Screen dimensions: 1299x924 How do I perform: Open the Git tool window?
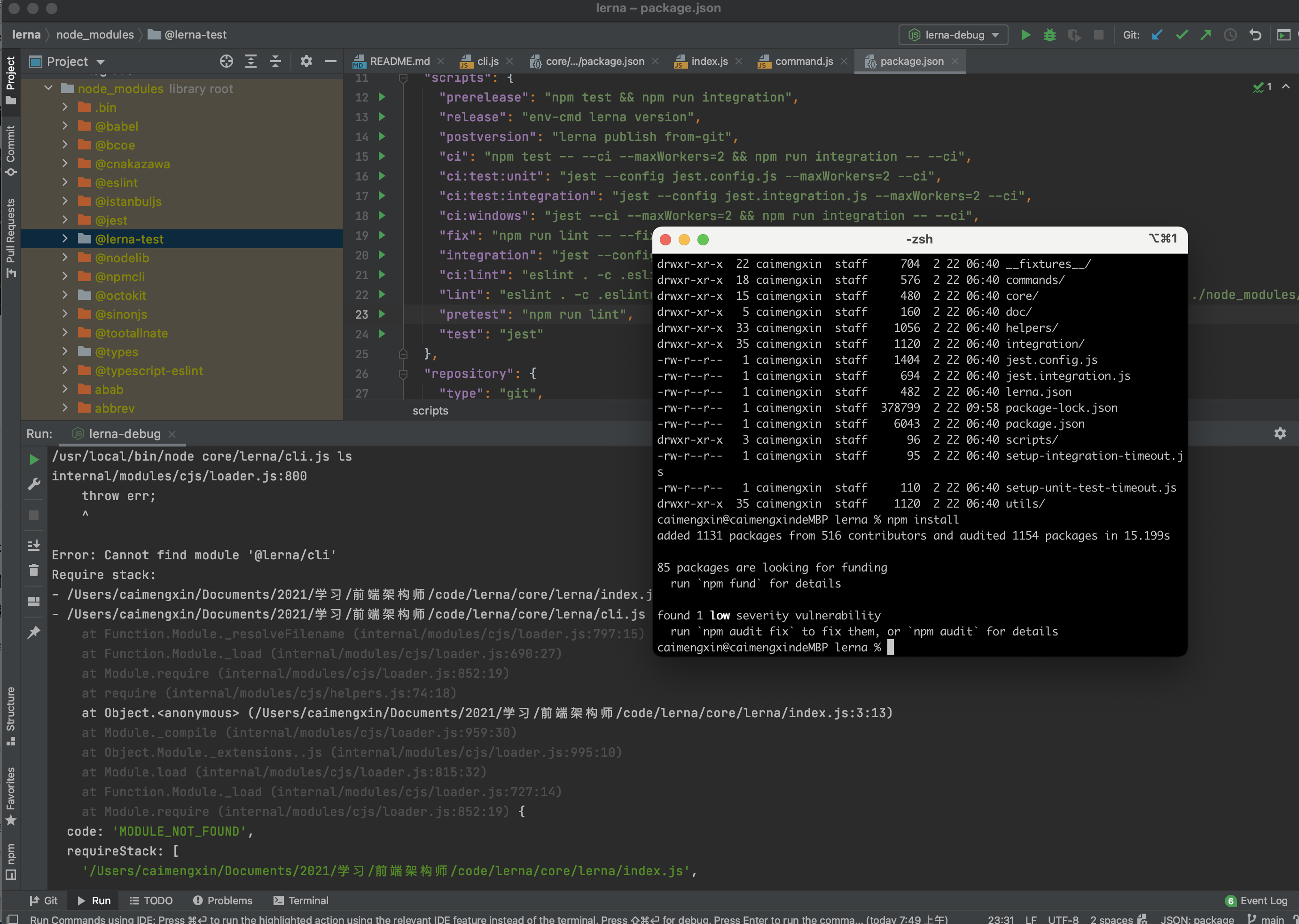44,901
